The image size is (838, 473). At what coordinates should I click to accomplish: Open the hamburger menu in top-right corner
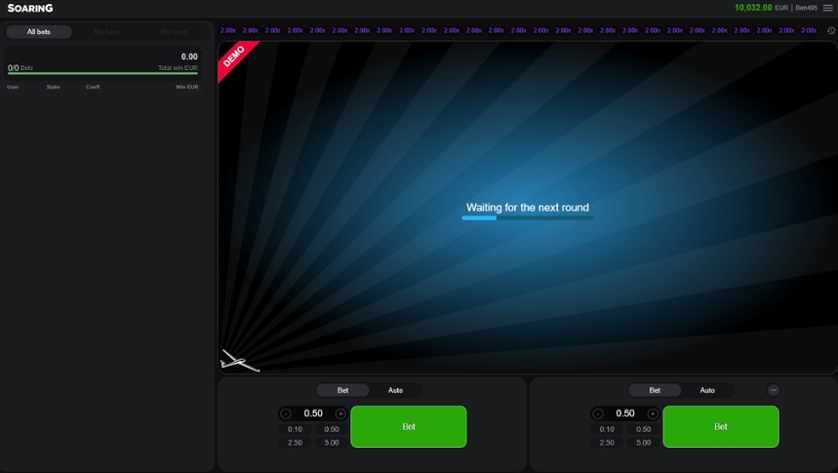(827, 8)
